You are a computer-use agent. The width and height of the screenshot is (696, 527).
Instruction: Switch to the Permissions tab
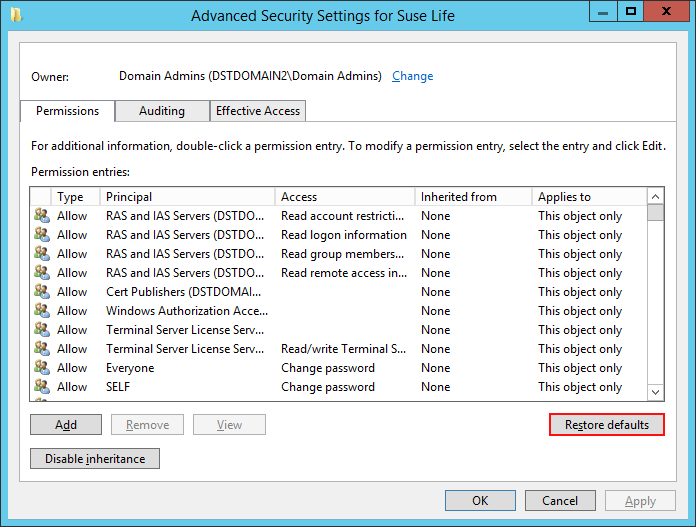click(x=67, y=111)
